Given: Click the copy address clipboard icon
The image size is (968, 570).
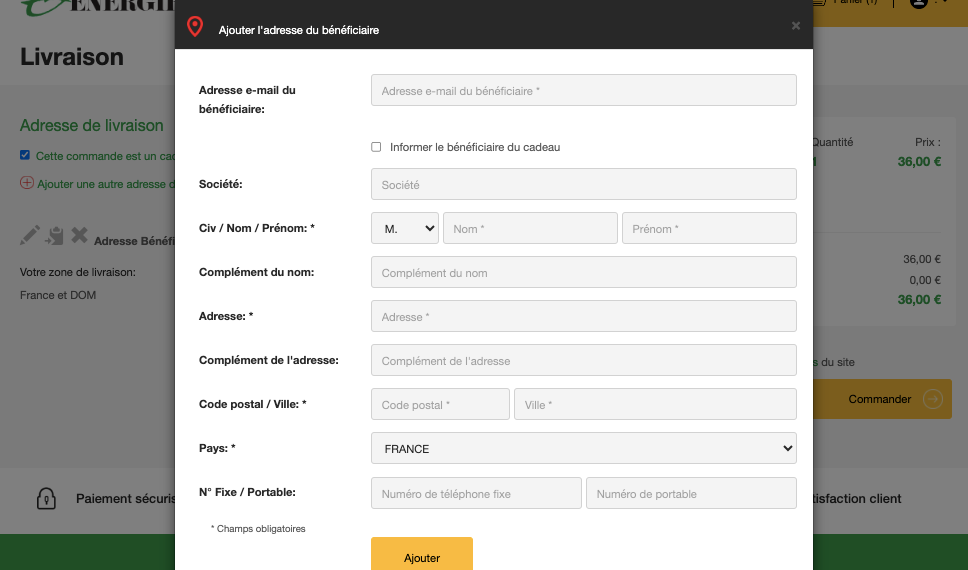Looking at the screenshot, I should click(x=55, y=236).
